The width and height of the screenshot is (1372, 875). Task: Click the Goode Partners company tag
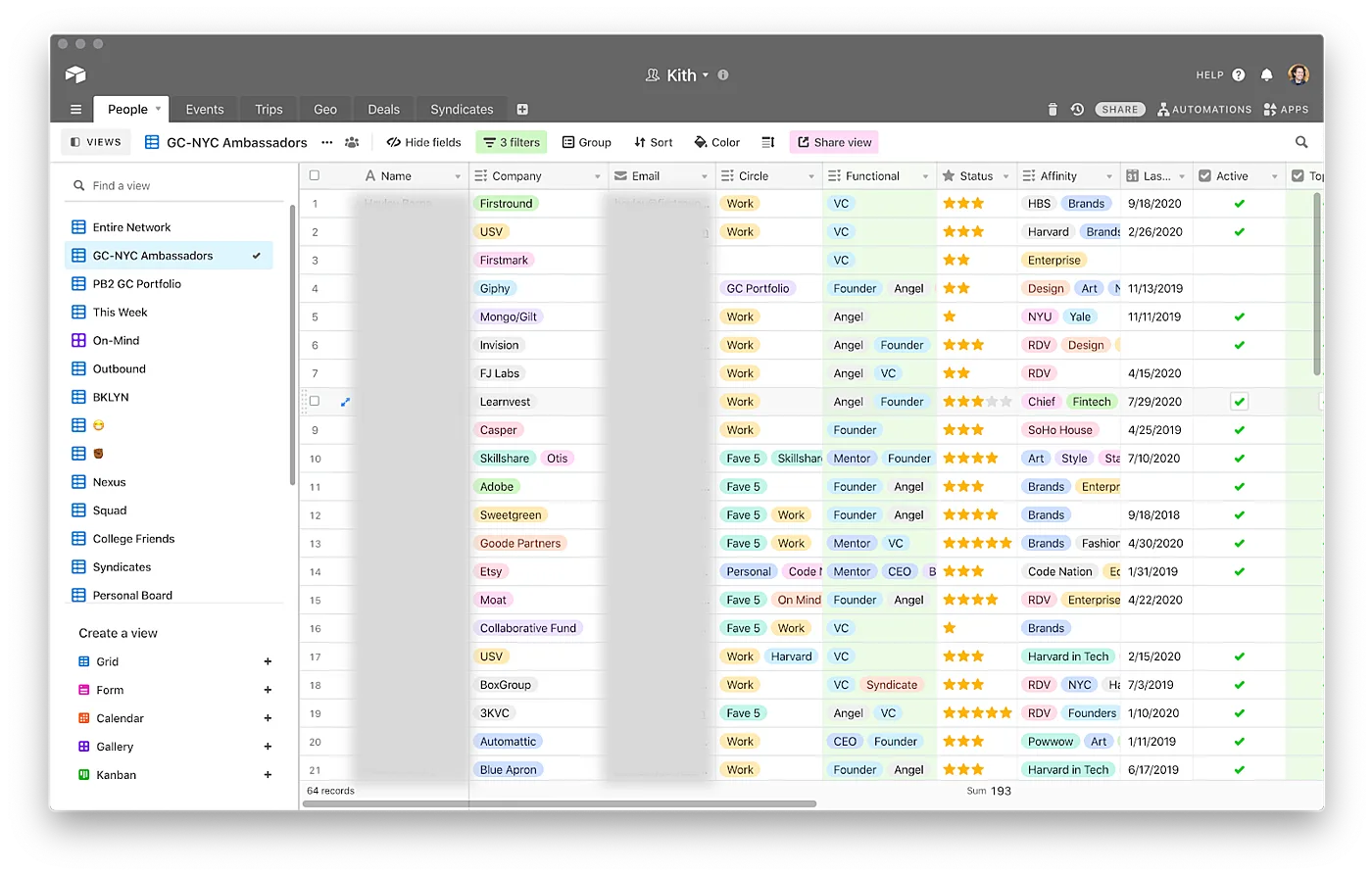pos(520,544)
